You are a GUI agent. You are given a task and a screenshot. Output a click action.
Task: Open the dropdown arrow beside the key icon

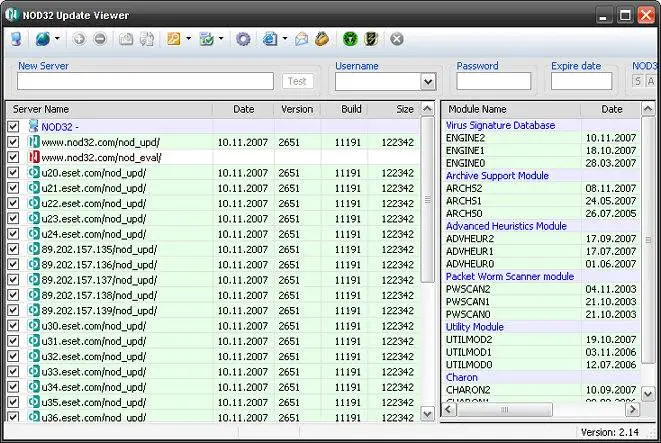[x=188, y=38]
